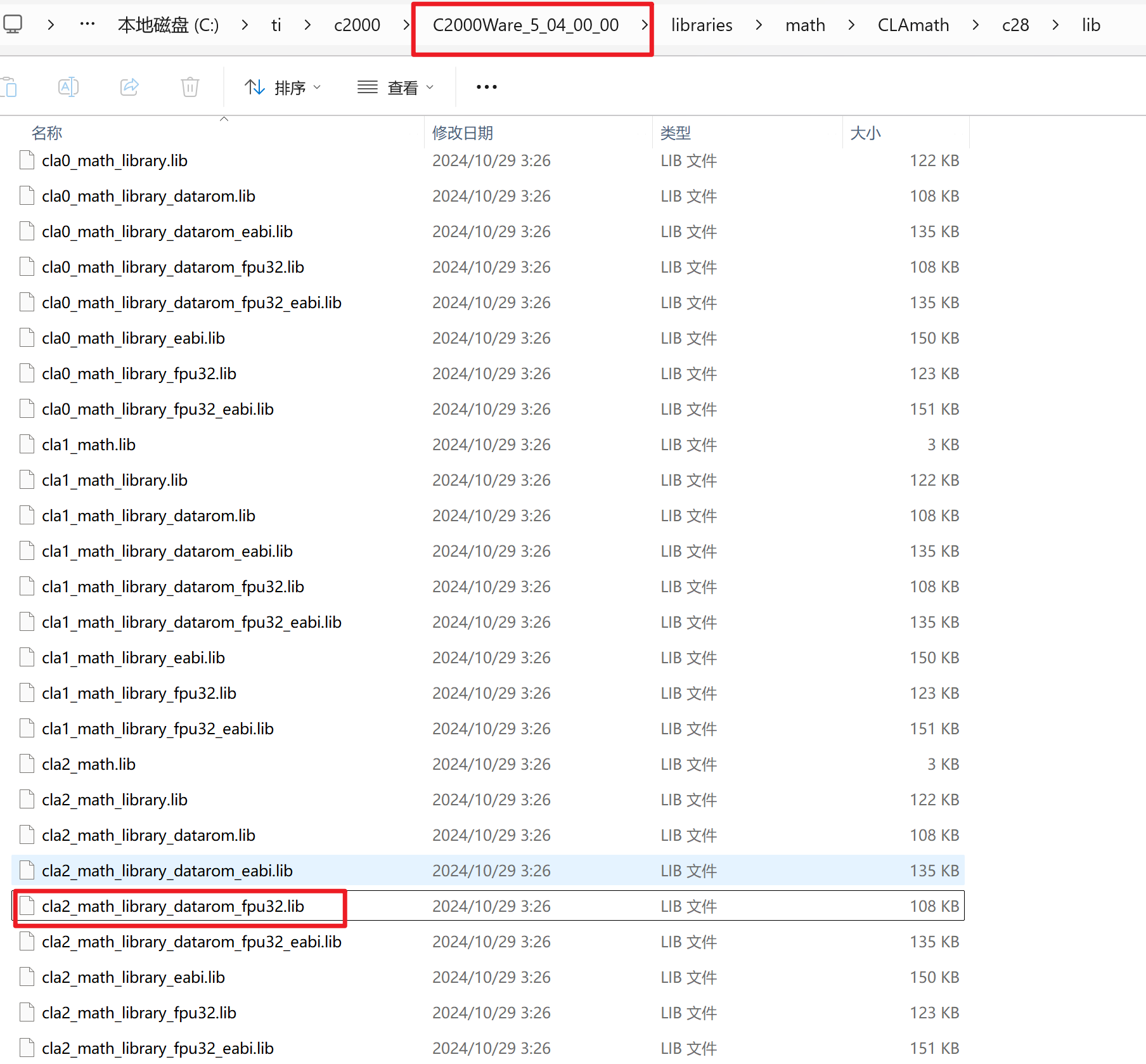
Task: Go to the libraries folder breadcrumb
Action: pos(702,25)
